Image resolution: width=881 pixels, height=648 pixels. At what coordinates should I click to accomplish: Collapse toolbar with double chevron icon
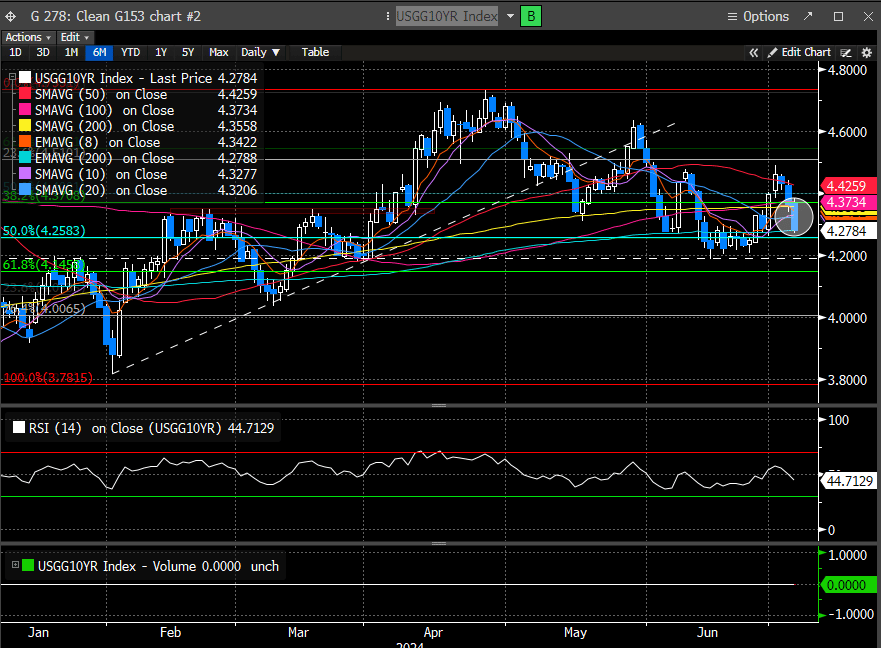[x=755, y=52]
